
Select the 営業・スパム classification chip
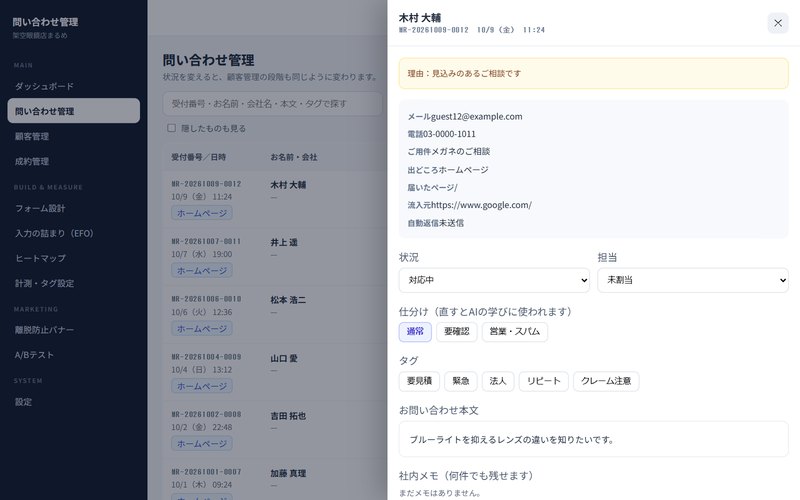tap(514, 332)
